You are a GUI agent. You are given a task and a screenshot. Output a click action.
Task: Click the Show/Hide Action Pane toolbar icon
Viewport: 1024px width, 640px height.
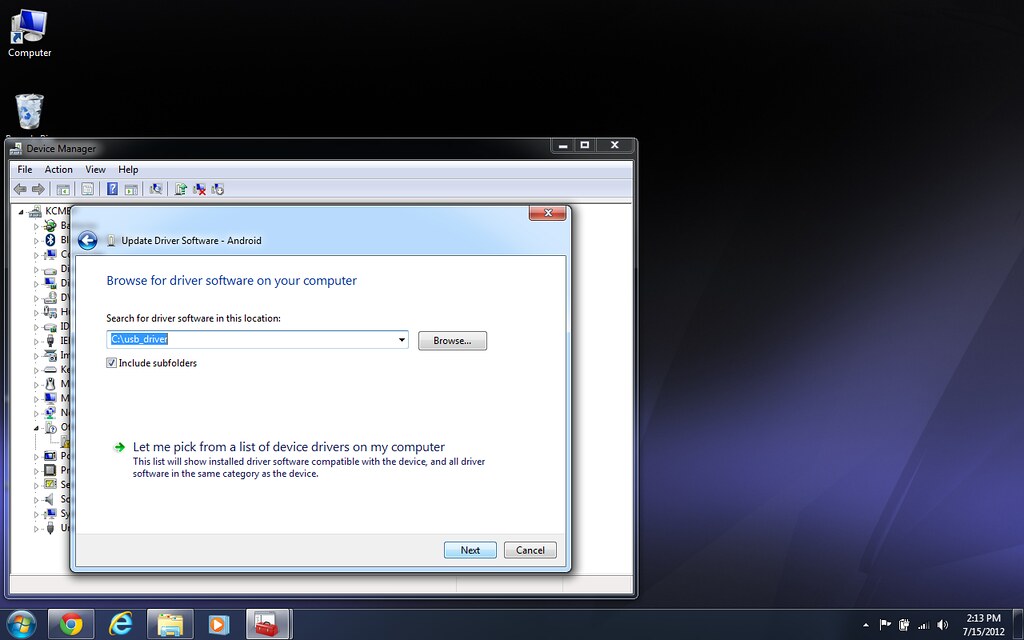[131, 189]
